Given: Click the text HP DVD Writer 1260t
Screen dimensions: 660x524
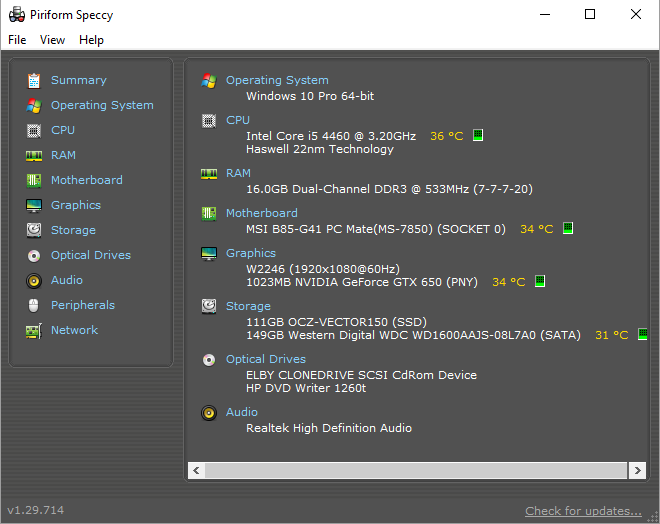Looking at the screenshot, I should point(306,388).
